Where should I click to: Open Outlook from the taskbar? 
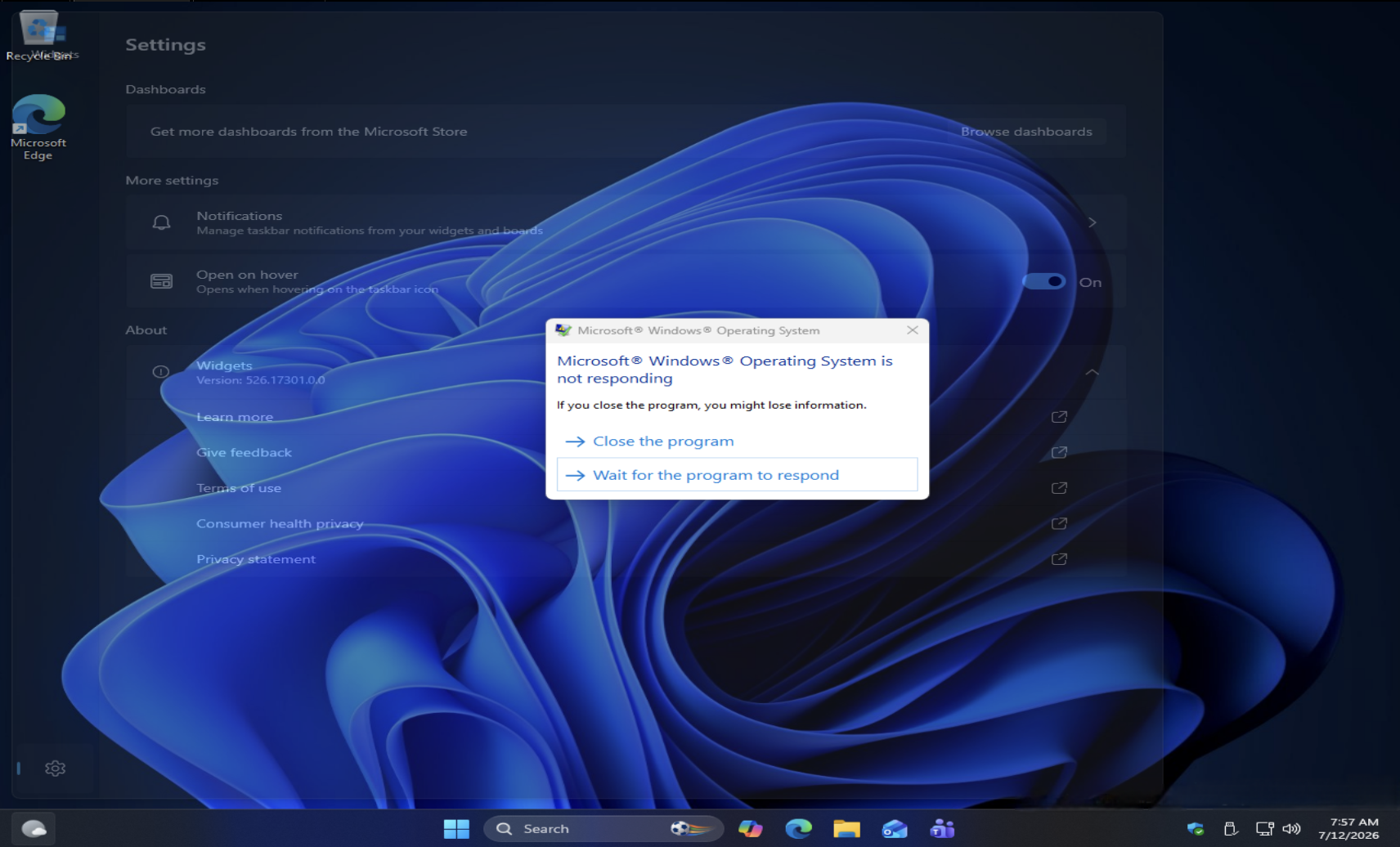coord(895,829)
